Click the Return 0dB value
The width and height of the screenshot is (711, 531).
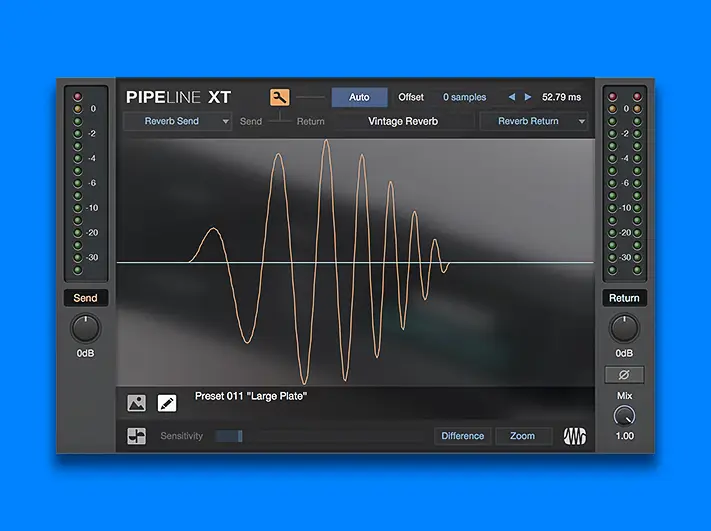[624, 353]
